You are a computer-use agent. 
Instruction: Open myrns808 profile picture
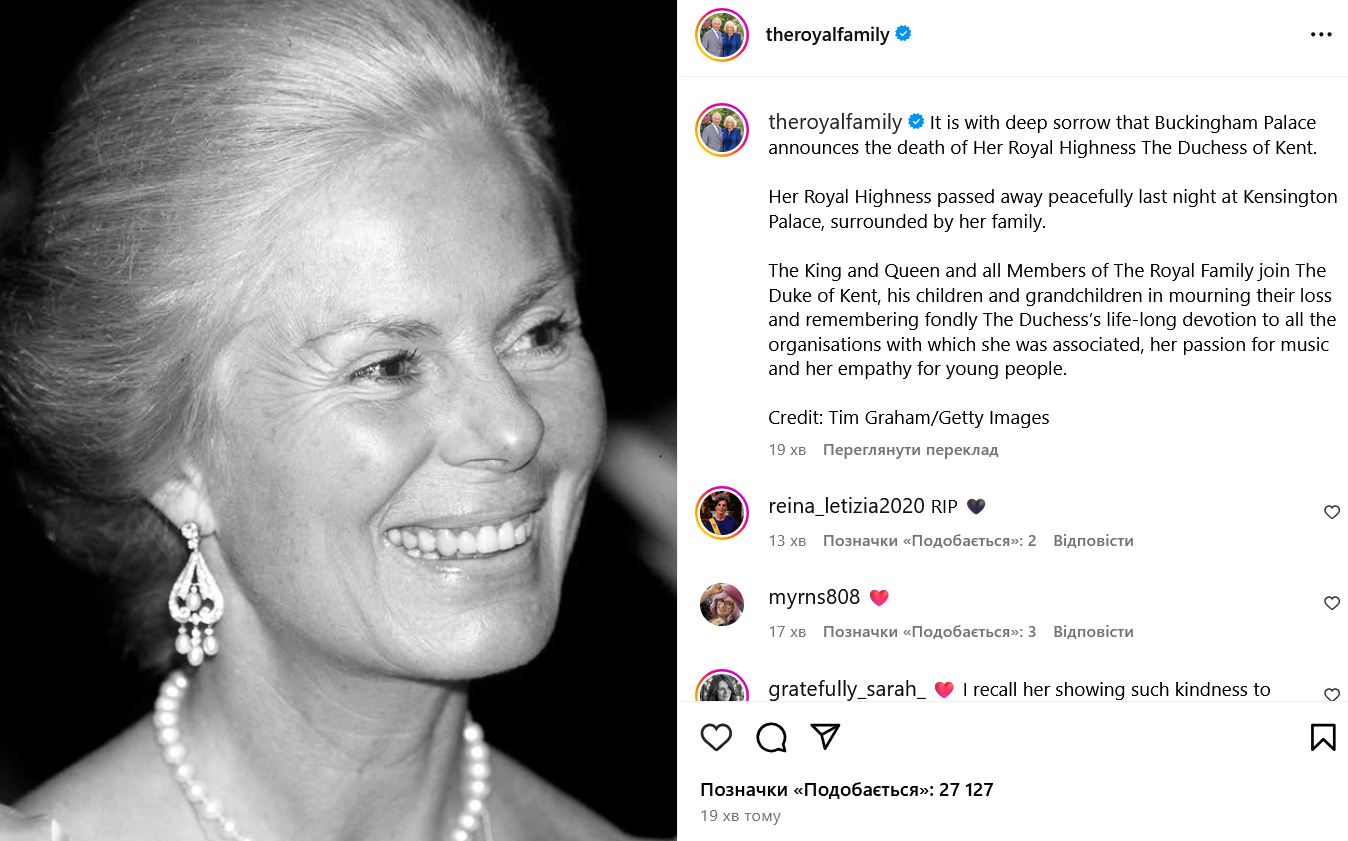coord(722,604)
